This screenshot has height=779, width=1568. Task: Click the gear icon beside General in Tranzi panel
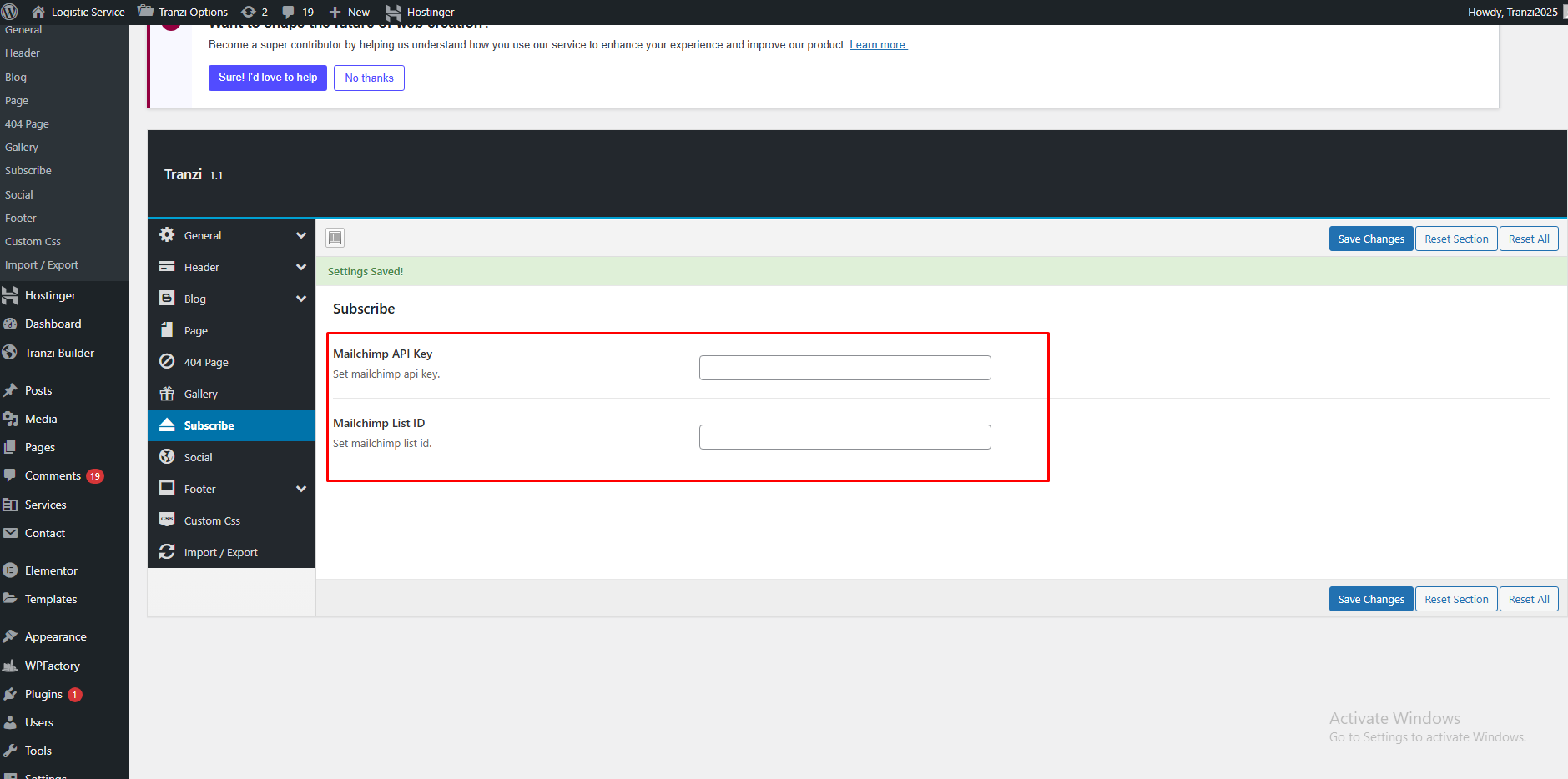pos(167,235)
